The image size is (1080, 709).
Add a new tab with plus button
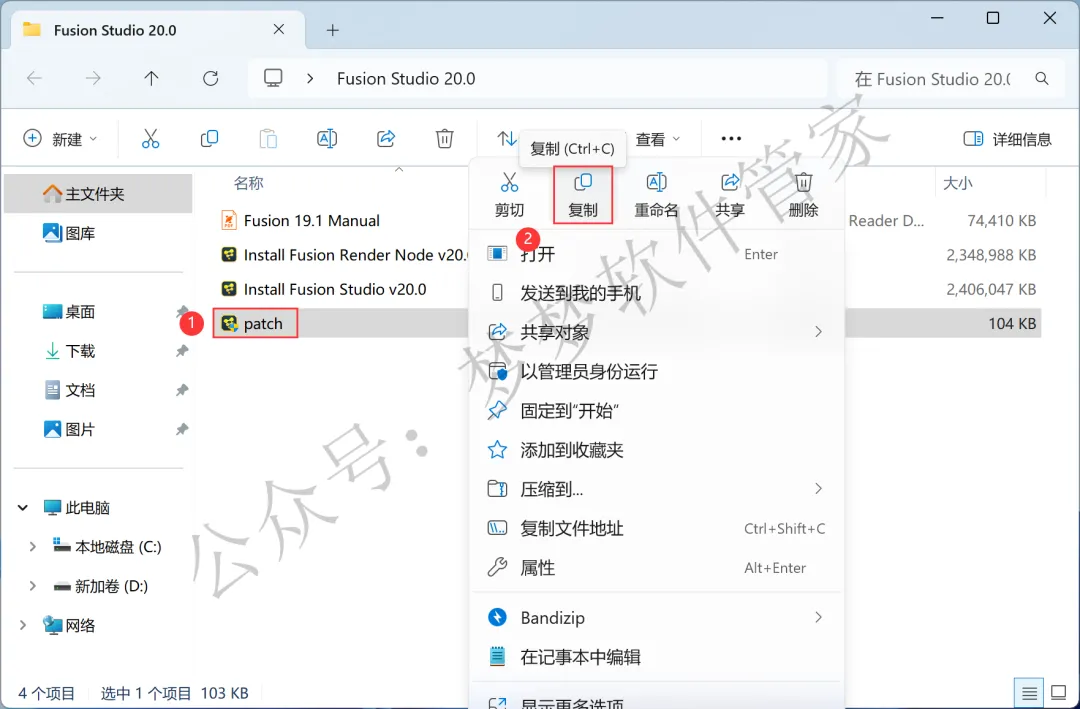point(333,30)
